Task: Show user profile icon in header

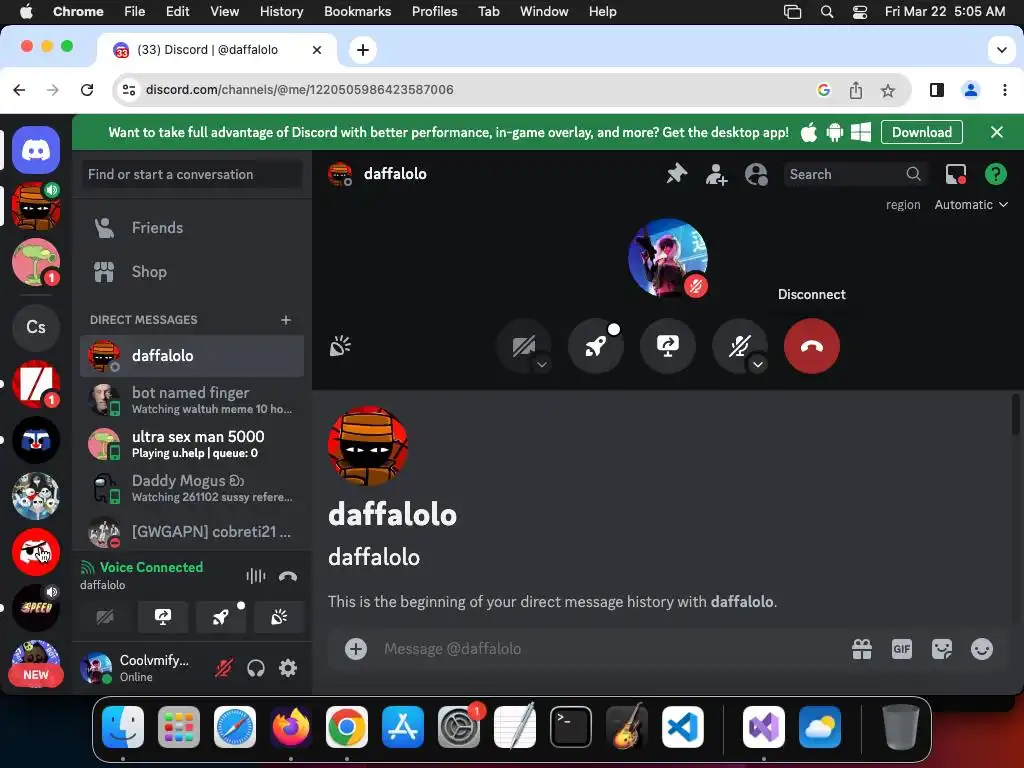Action: coord(756,174)
